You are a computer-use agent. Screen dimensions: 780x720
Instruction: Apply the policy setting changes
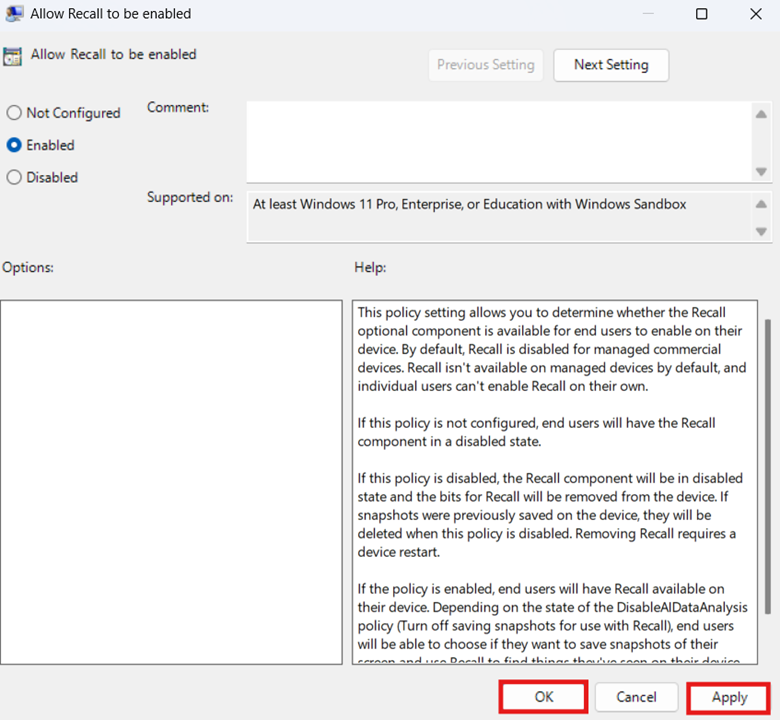(729, 697)
